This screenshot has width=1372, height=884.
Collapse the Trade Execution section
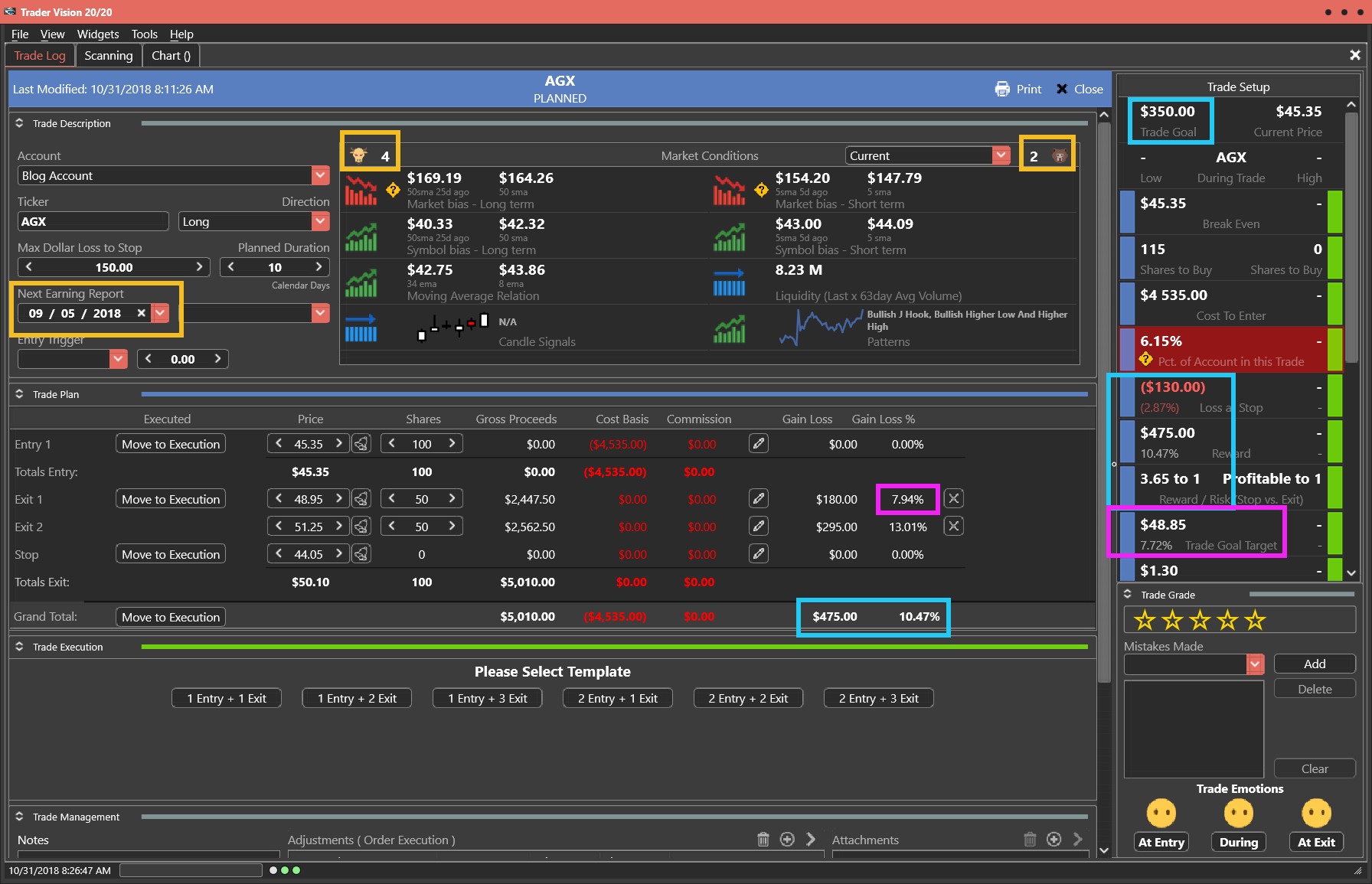[x=19, y=647]
